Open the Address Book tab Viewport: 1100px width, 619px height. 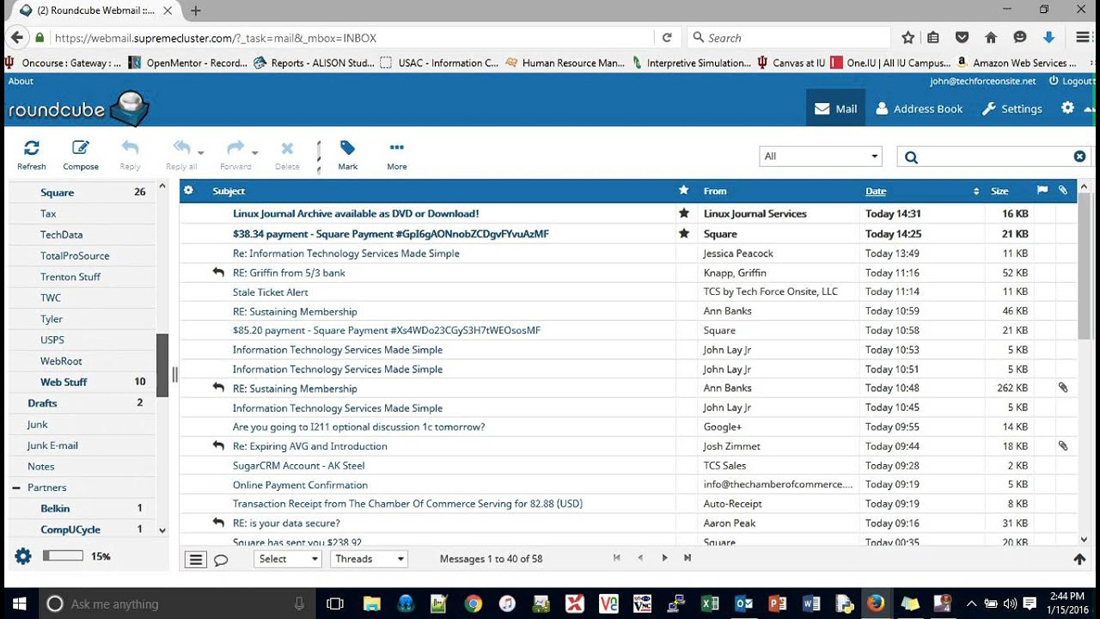pos(919,109)
